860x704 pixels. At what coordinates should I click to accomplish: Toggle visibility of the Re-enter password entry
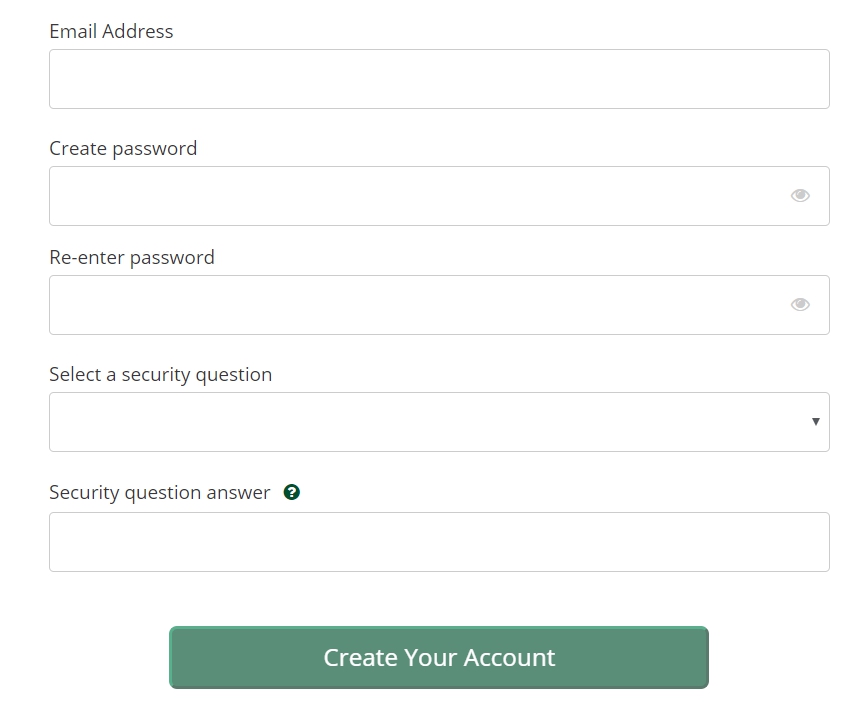pos(800,305)
